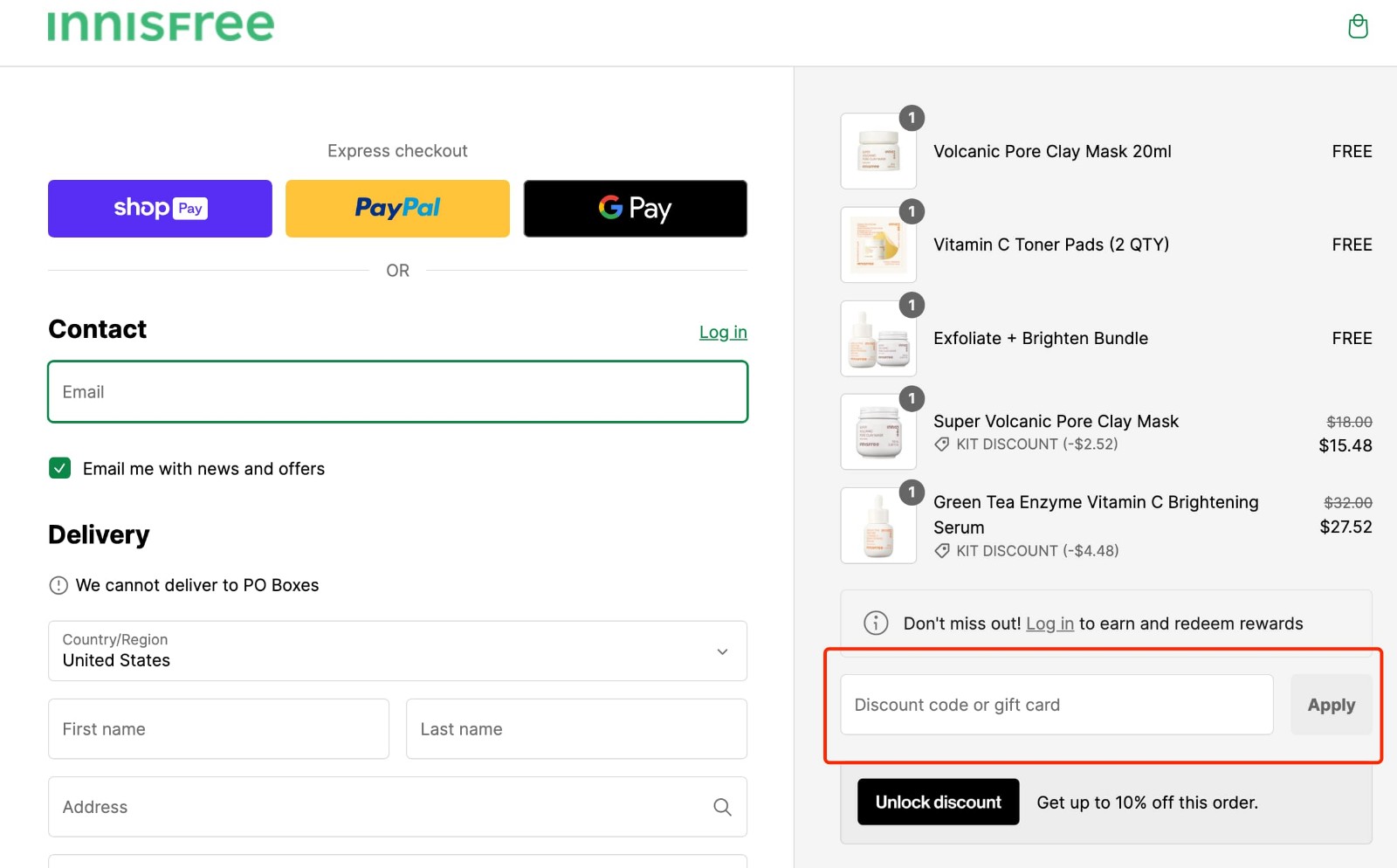The width and height of the screenshot is (1397, 868).
Task: Click Log in in the Contact section
Action: 723,332
